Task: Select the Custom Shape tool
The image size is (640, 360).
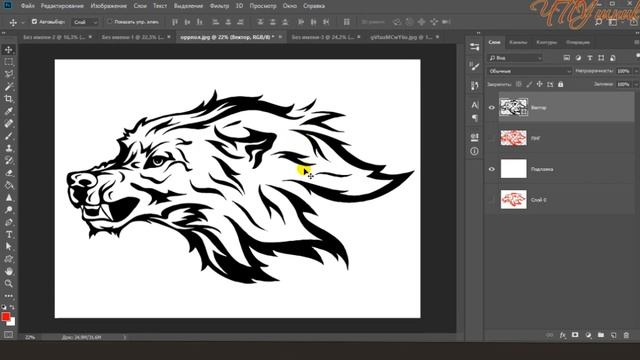Action: coord(9,259)
